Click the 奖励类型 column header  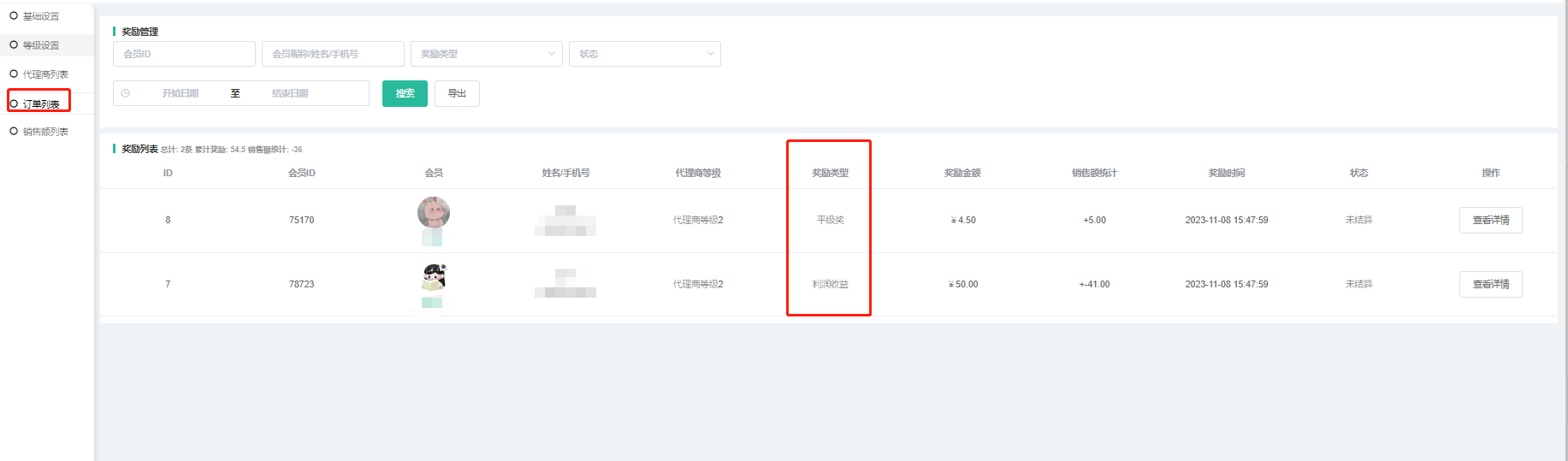tap(830, 173)
